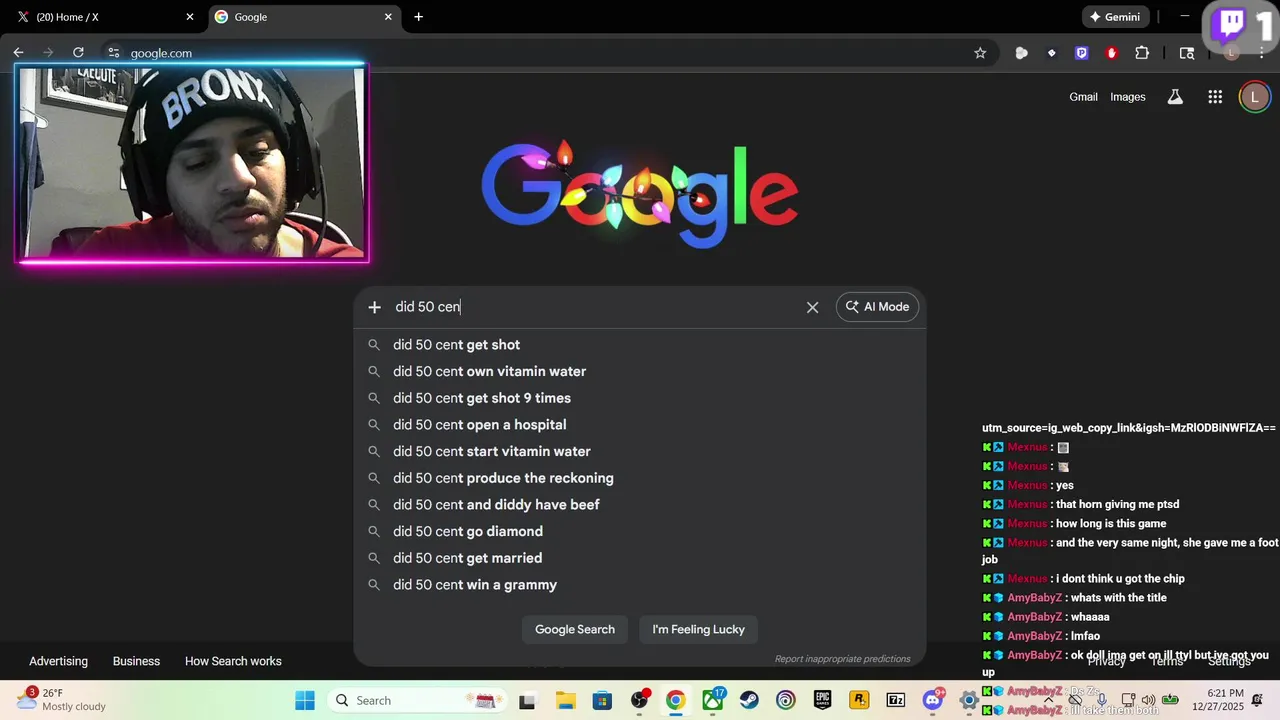Switch to Chrome in the taskbar

pos(676,700)
